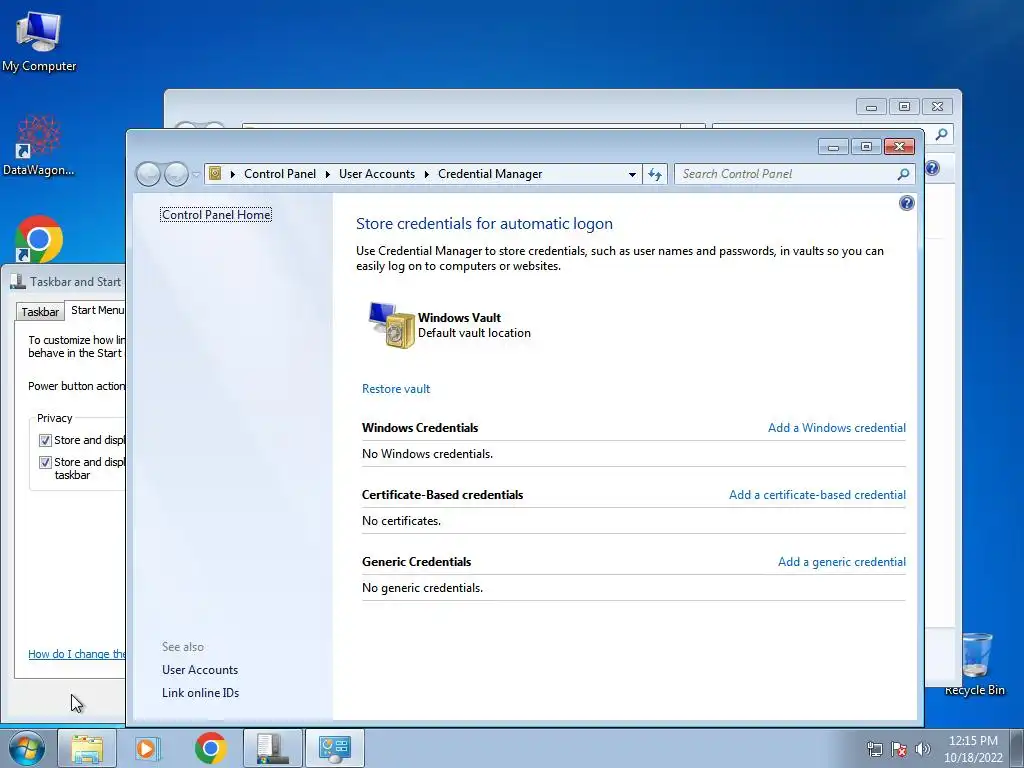Go to Control Panel Home

point(216,214)
